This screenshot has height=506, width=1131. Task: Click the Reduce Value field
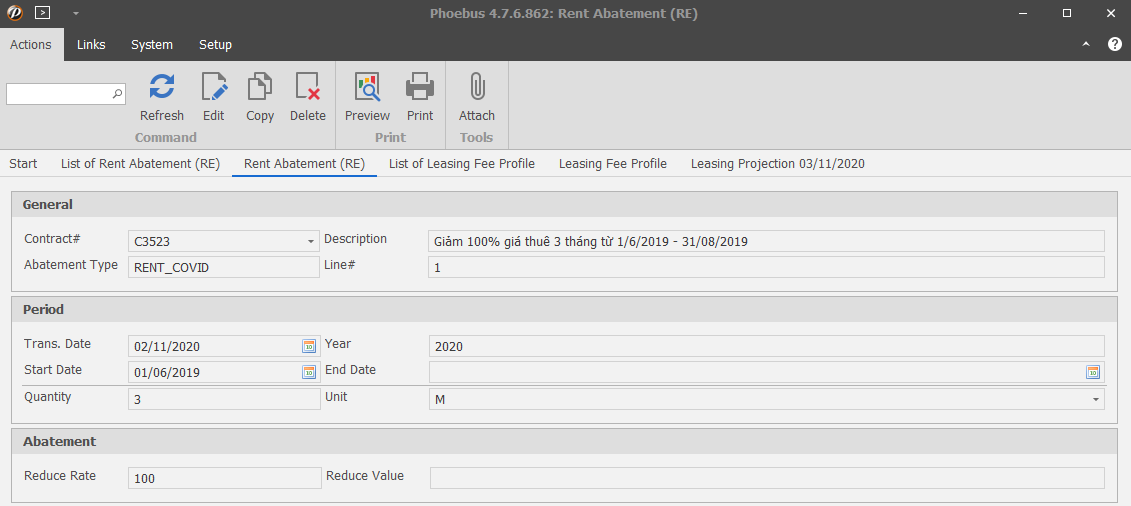point(766,478)
